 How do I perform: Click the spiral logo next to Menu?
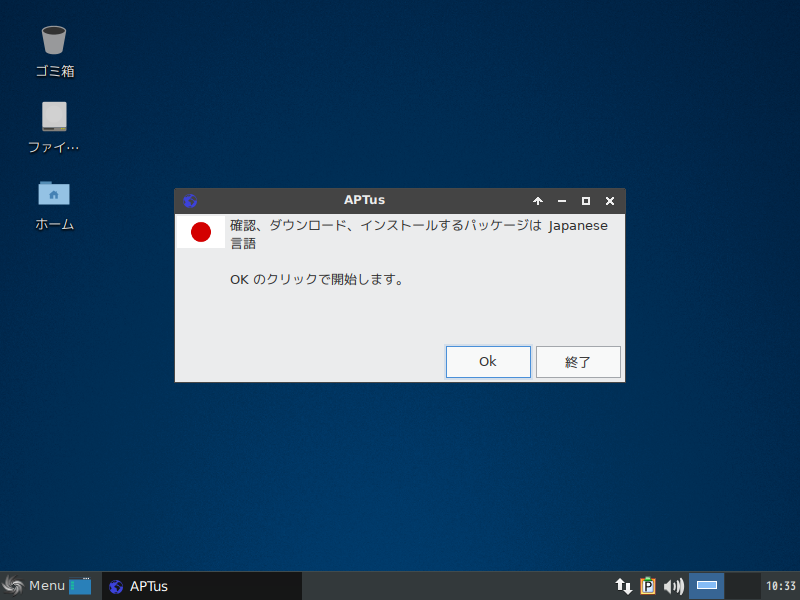(x=13, y=586)
